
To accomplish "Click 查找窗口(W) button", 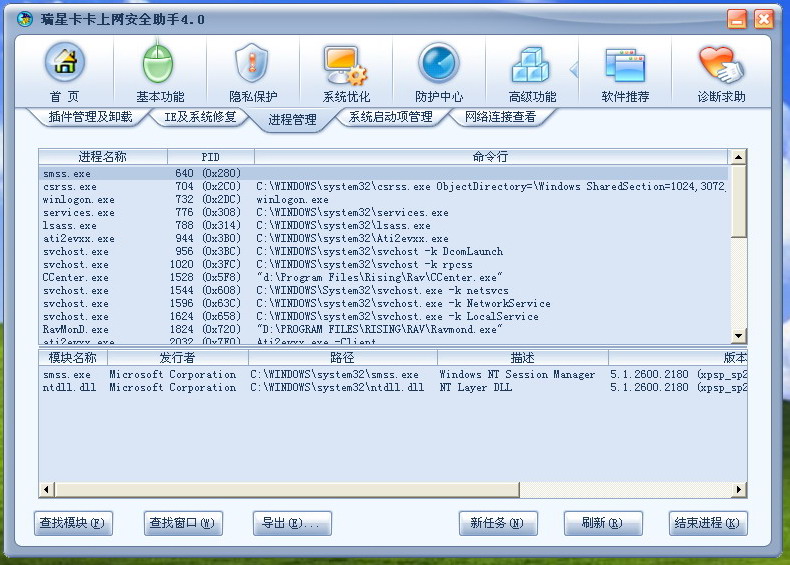I will point(183,523).
